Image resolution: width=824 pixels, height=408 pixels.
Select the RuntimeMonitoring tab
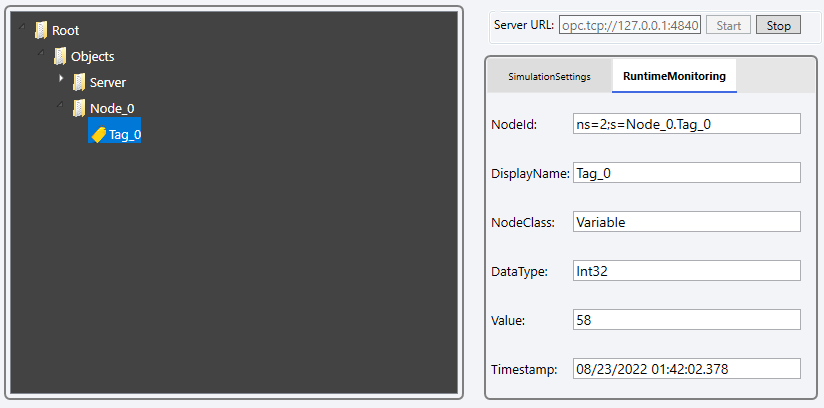coord(674,76)
